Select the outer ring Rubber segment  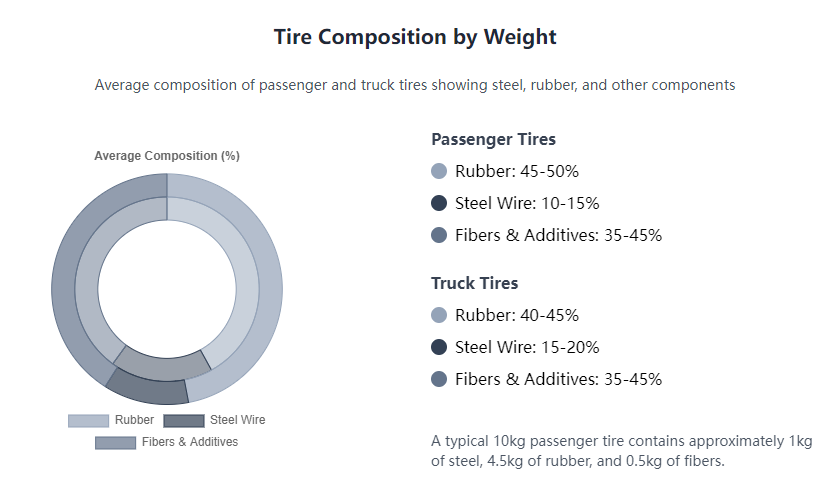coord(269,290)
